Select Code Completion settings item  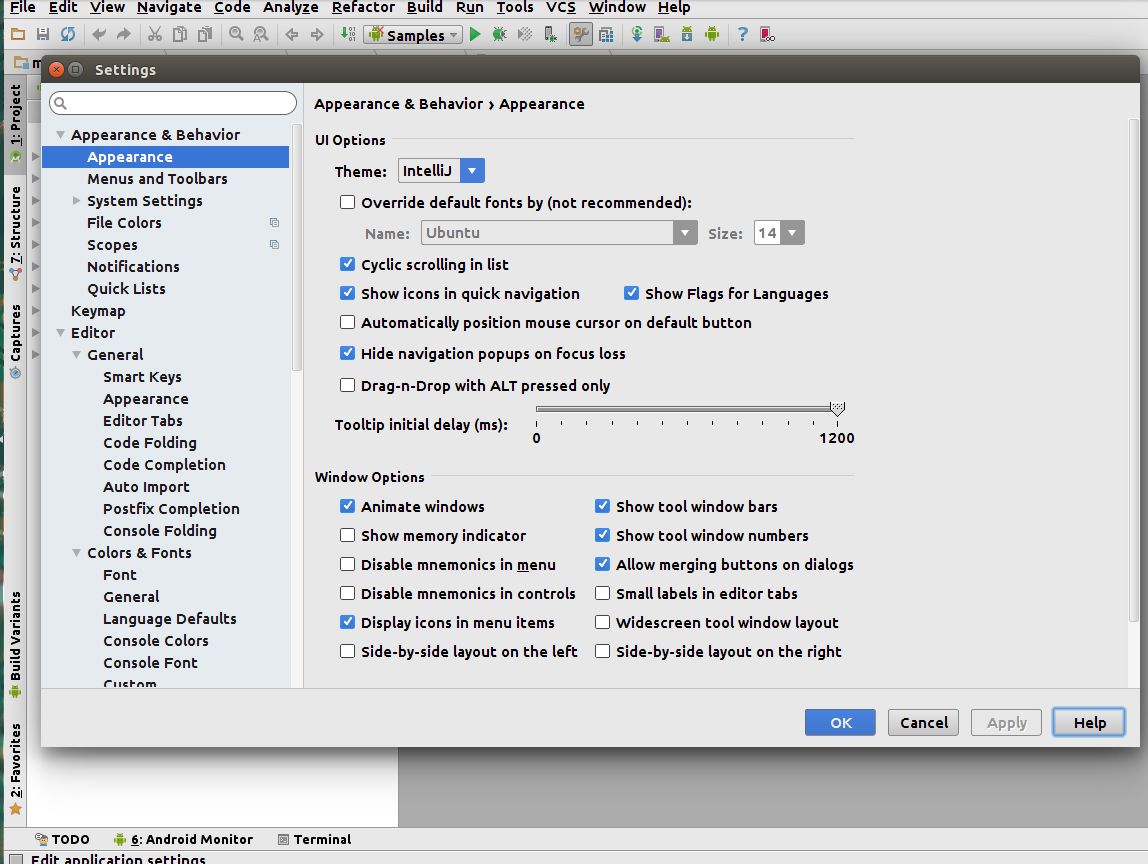coord(164,465)
